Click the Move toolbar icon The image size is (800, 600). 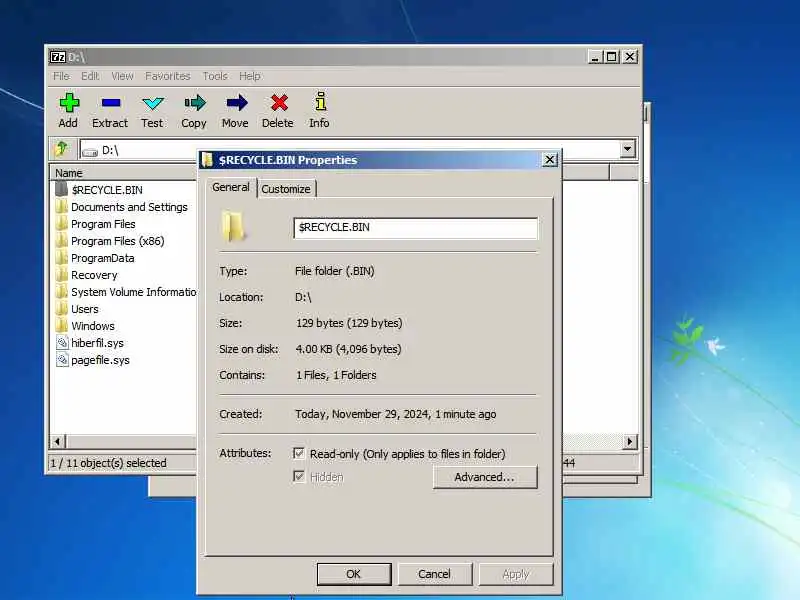(236, 103)
